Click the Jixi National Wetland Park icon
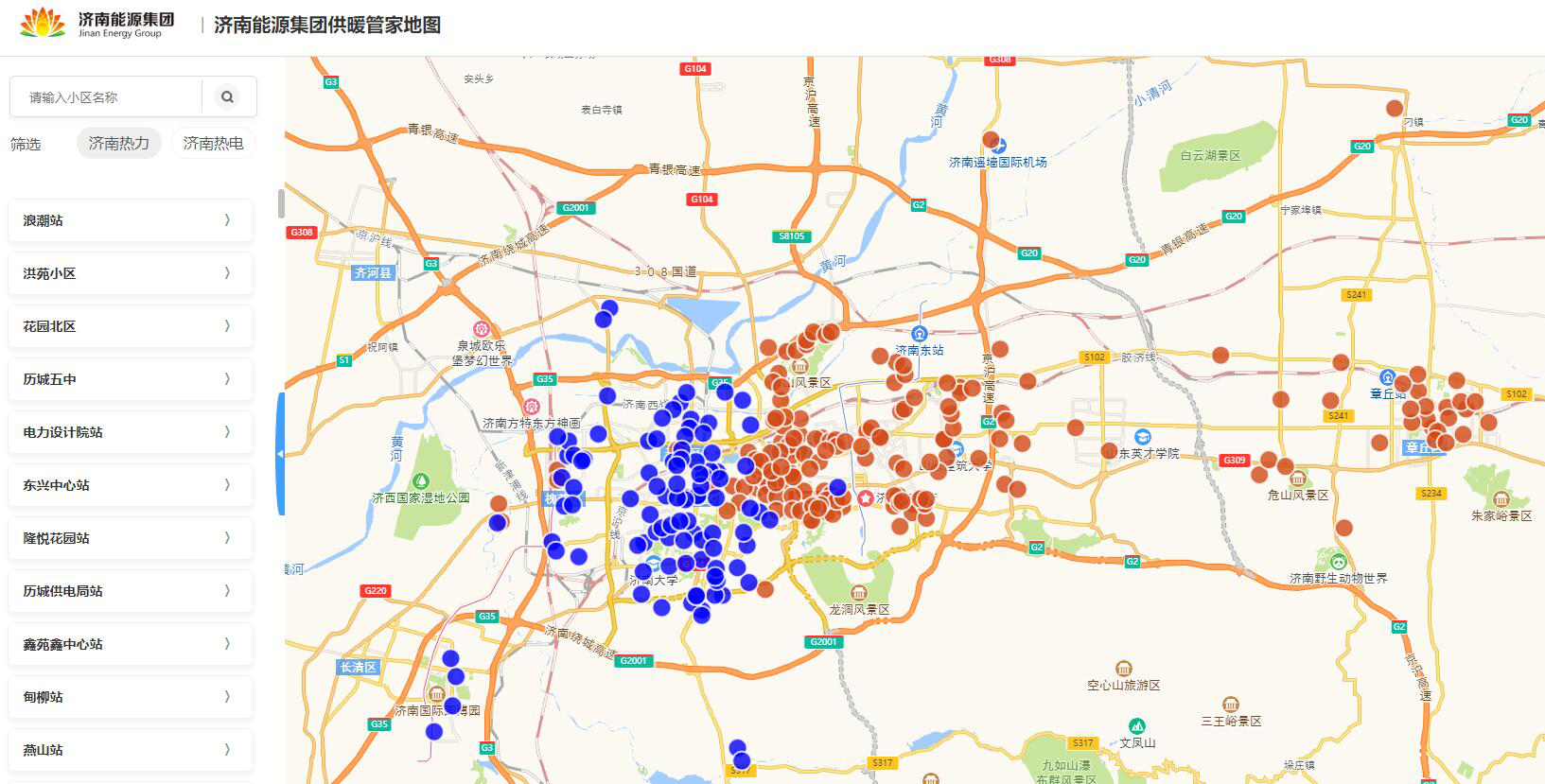This screenshot has height=784, width=1545. point(421,481)
